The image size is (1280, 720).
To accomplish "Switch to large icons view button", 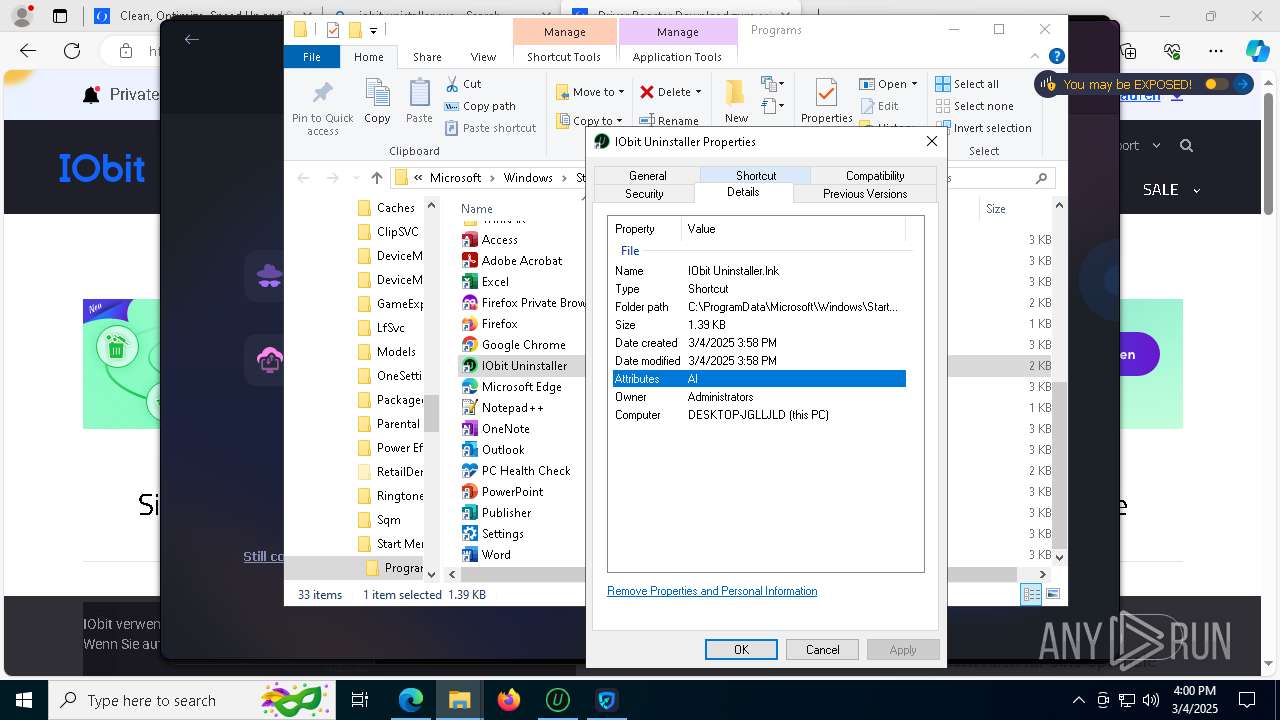I will pyautogui.click(x=1052, y=595).
